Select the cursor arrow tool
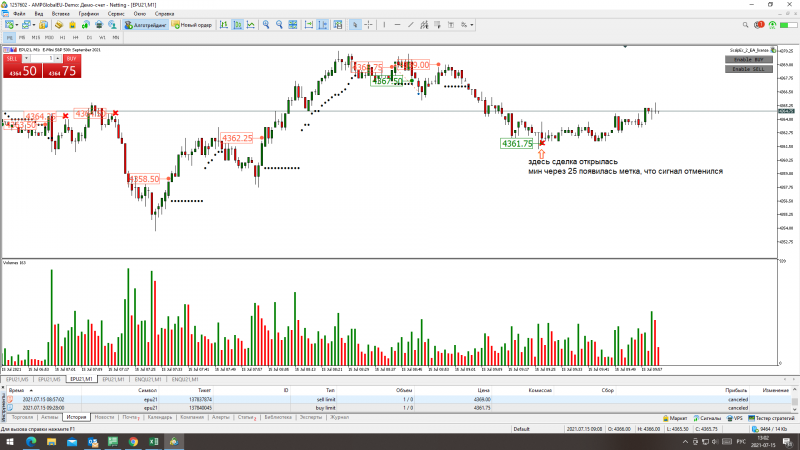 355,24
